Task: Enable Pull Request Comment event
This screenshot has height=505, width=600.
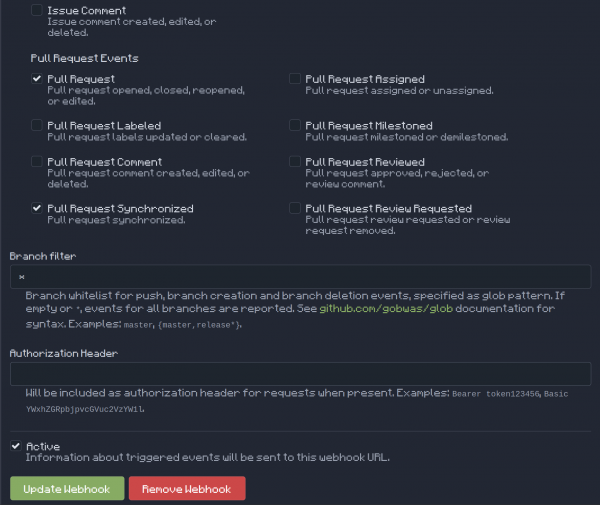Action: (37, 161)
